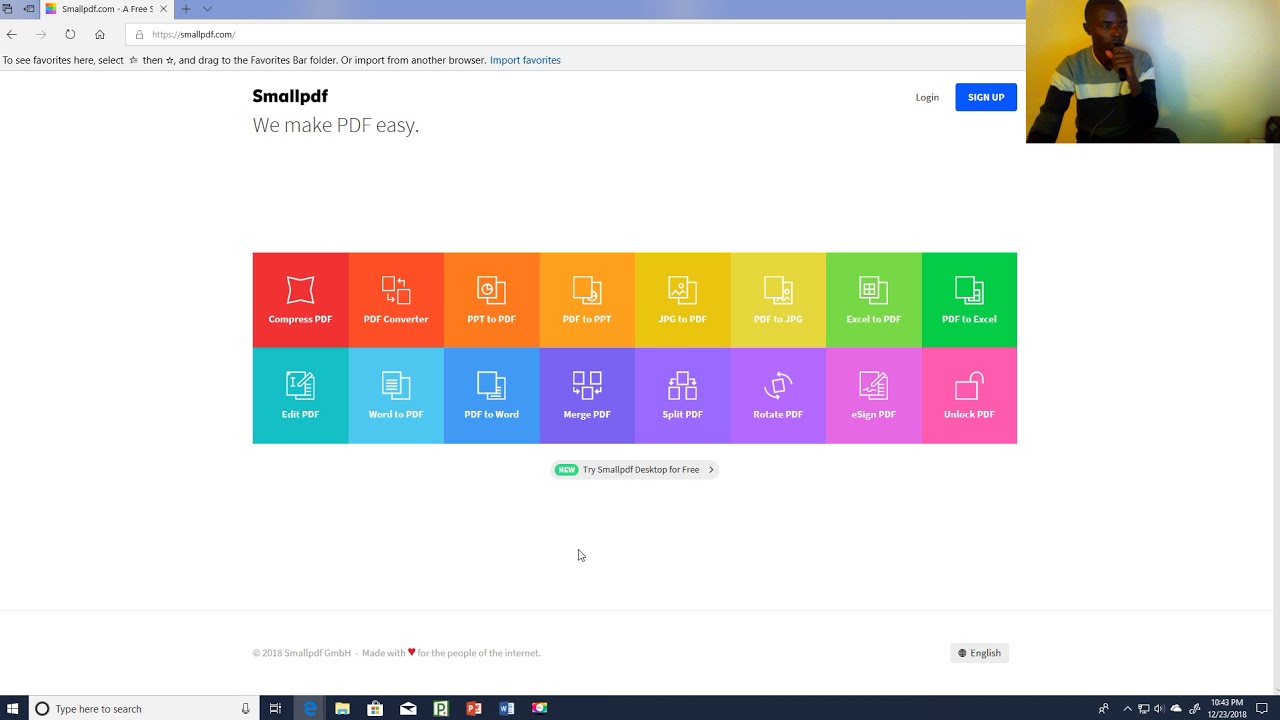The width and height of the screenshot is (1280, 720).
Task: Open the Merge PDF tool
Action: (587, 396)
